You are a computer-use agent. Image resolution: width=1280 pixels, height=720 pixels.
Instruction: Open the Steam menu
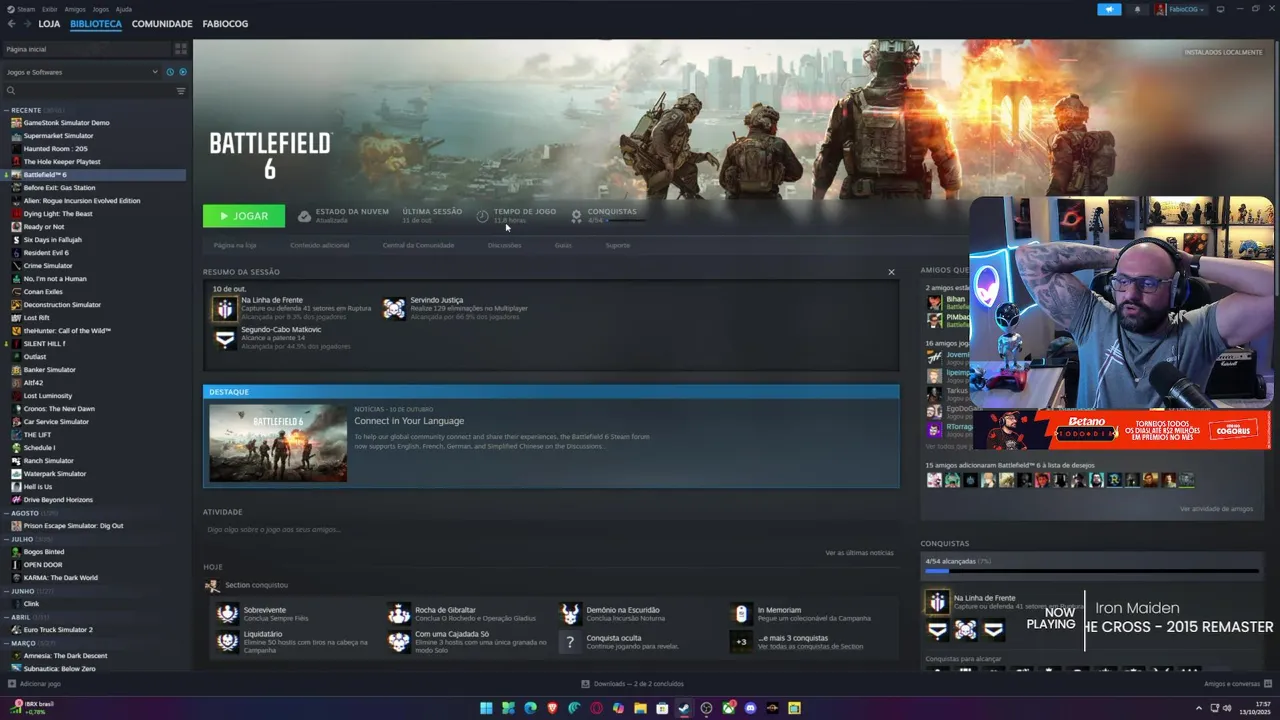point(25,9)
